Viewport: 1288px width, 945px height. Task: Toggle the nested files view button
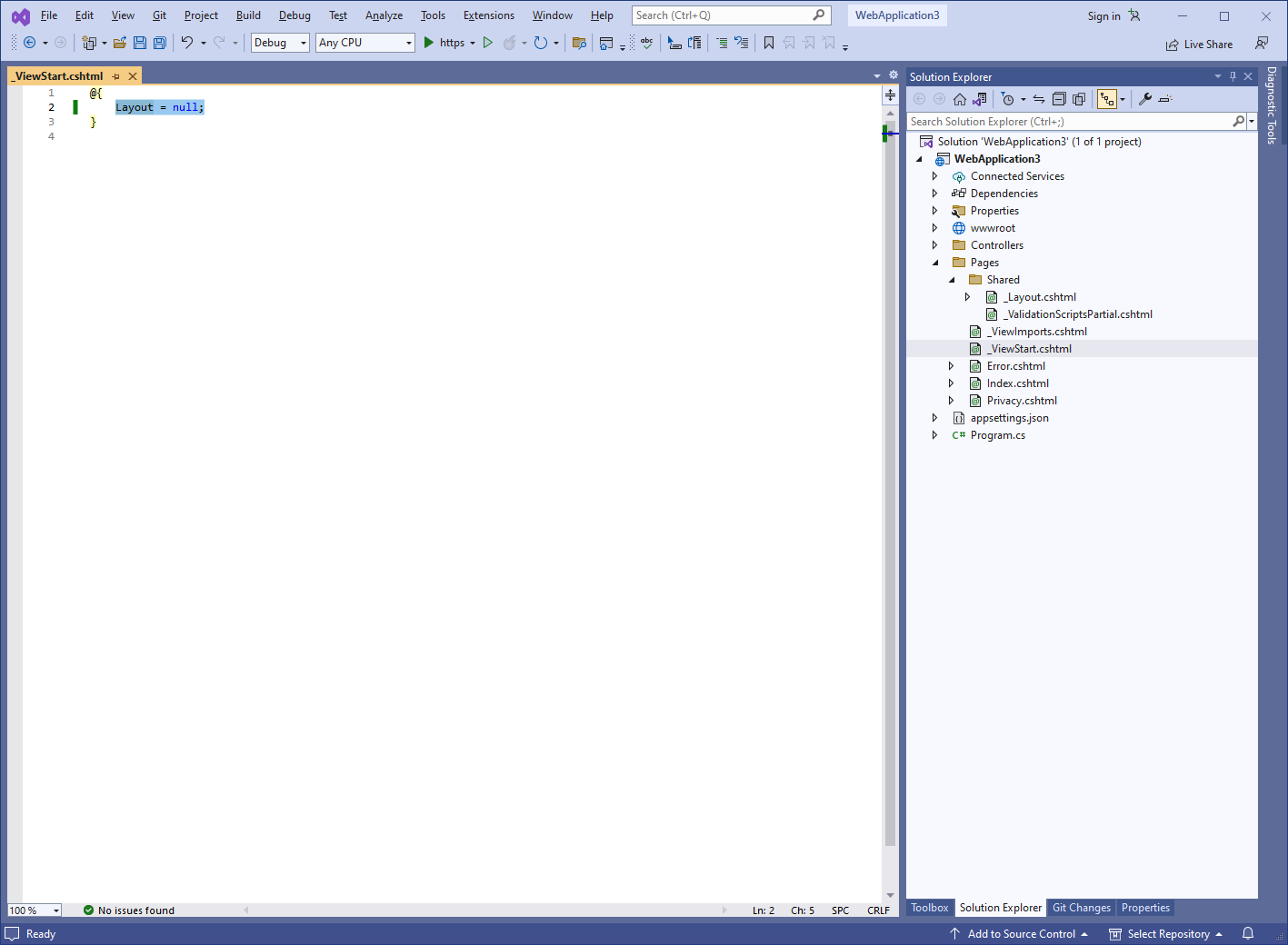click(x=1107, y=99)
